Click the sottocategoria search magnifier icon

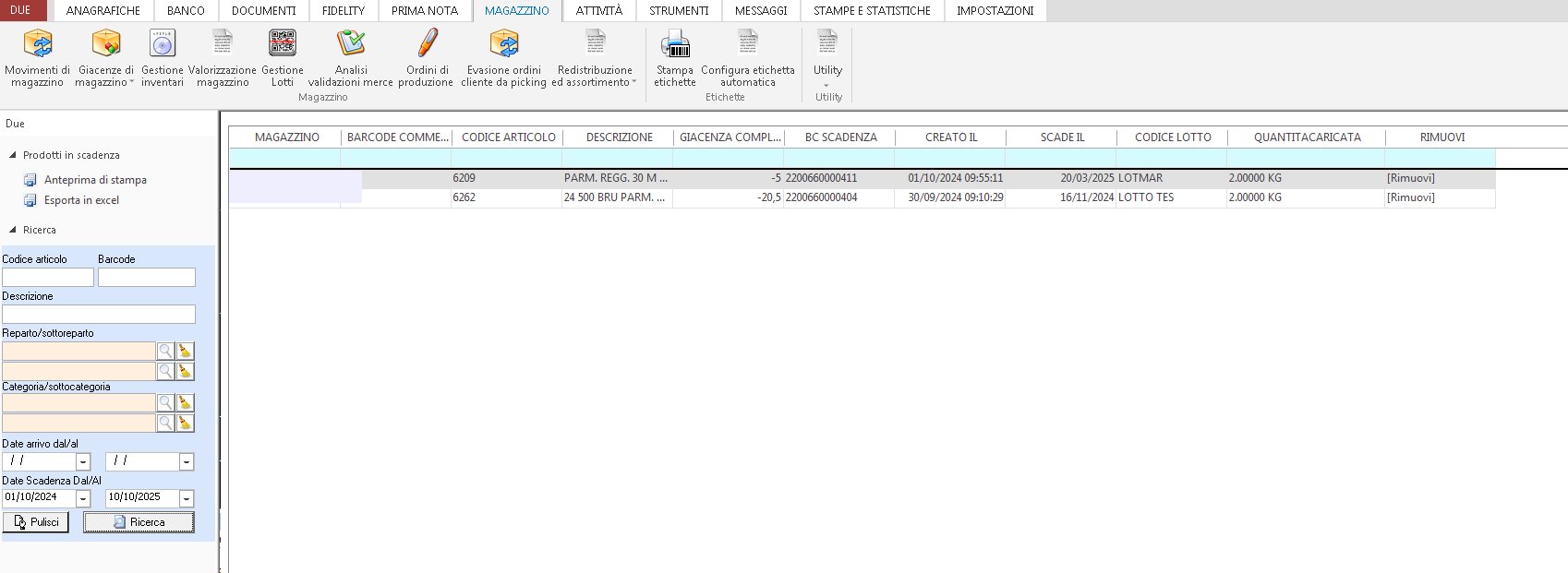click(165, 423)
